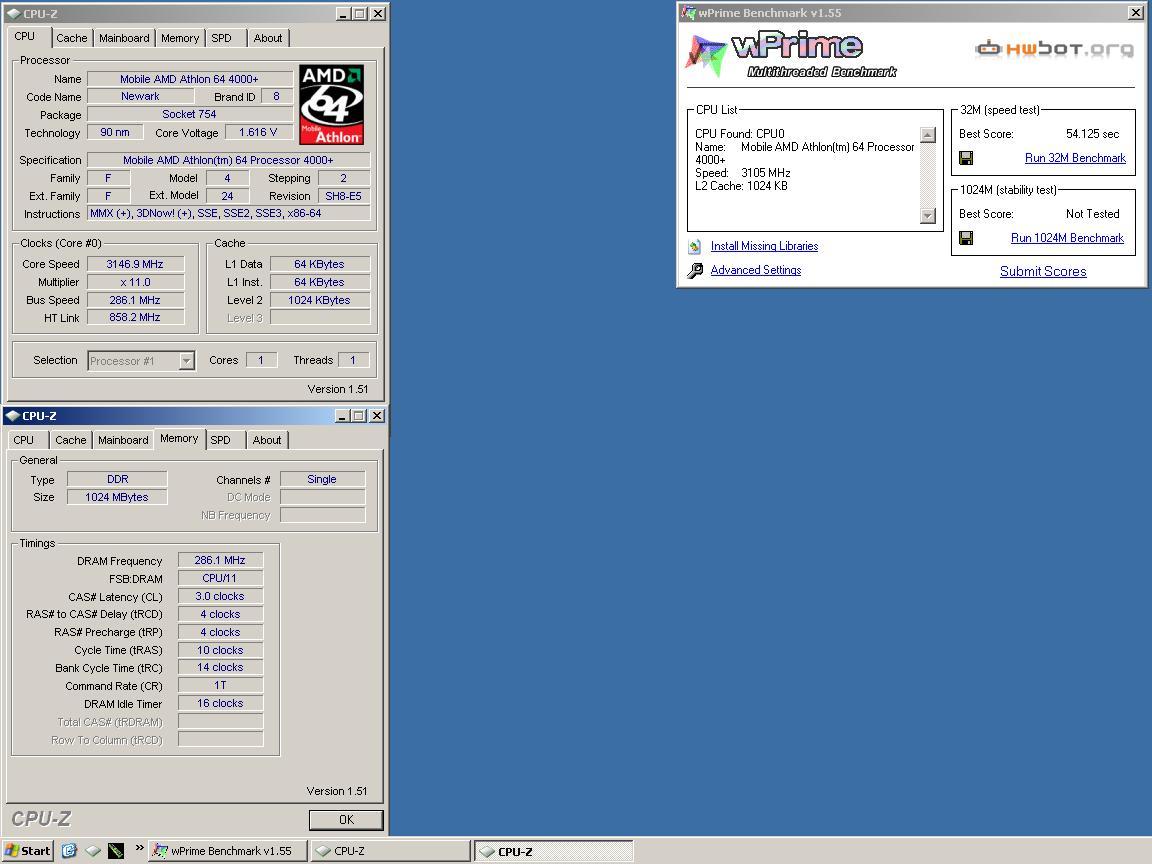Click the CAS# Latency value 3.0 clocks
Viewport: 1152px width, 864px height.
tap(220, 596)
